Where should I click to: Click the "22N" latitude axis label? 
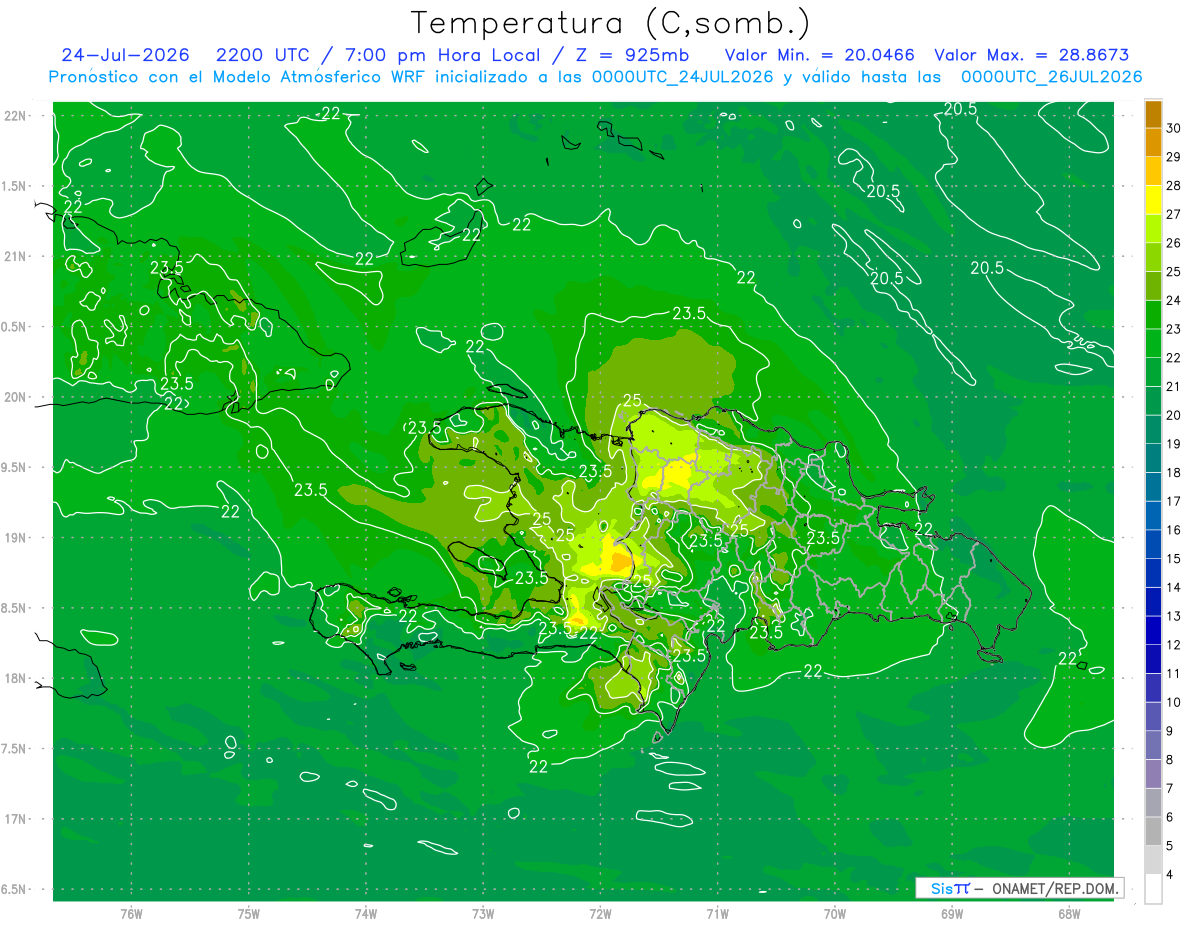point(16,116)
